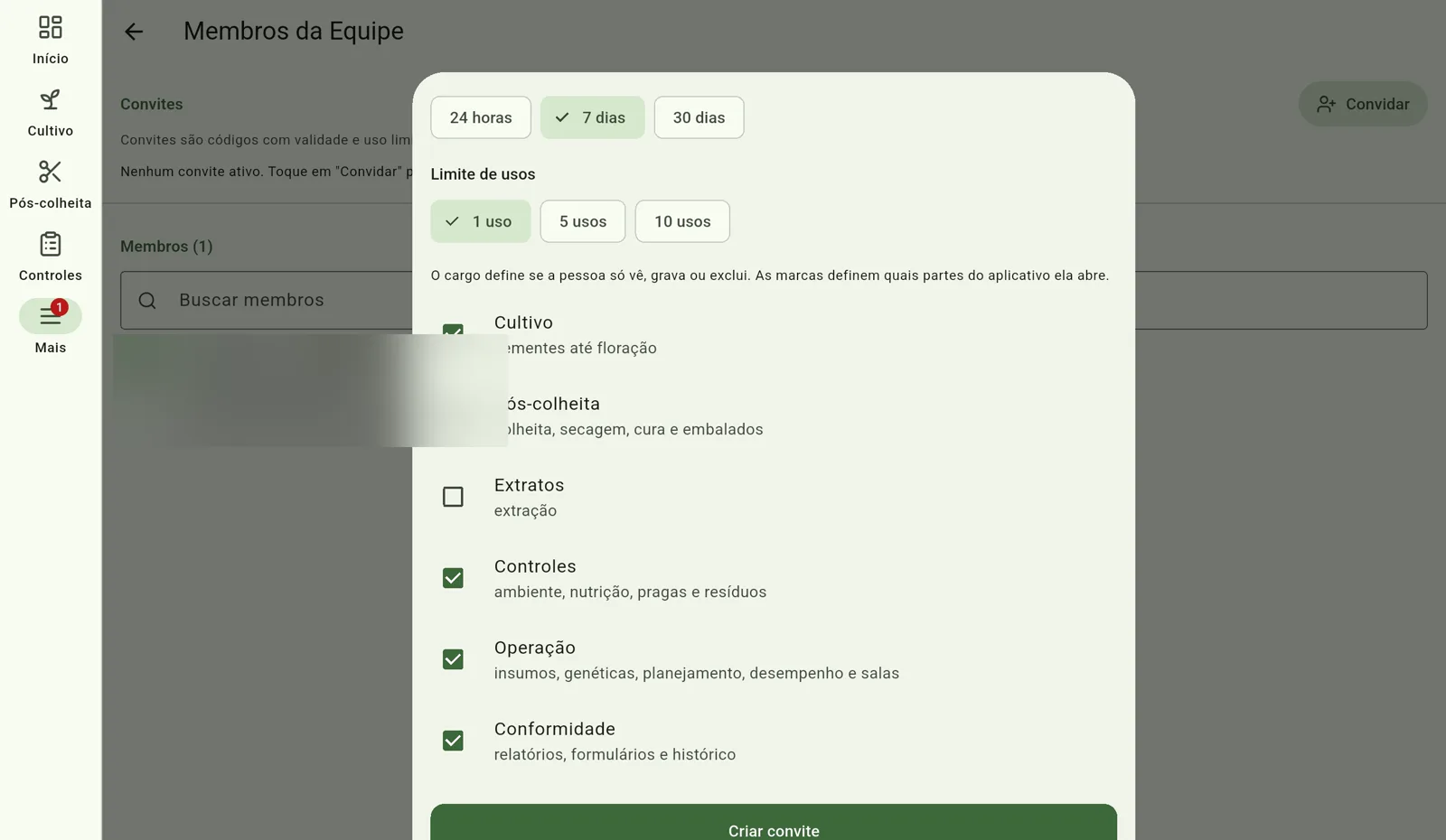The width and height of the screenshot is (1446, 840).
Task: Click the Convites section heading
Action: click(152, 104)
